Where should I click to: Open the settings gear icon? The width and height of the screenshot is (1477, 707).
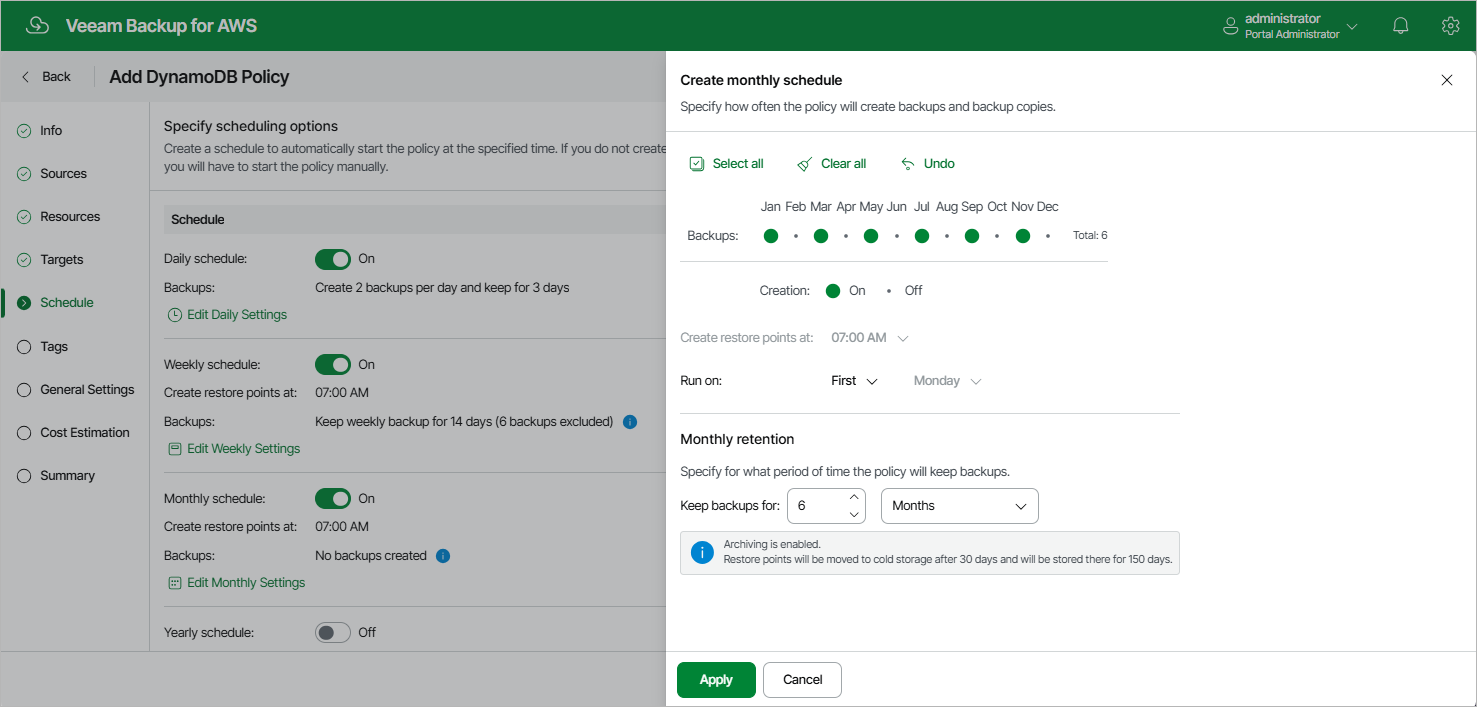point(1450,26)
